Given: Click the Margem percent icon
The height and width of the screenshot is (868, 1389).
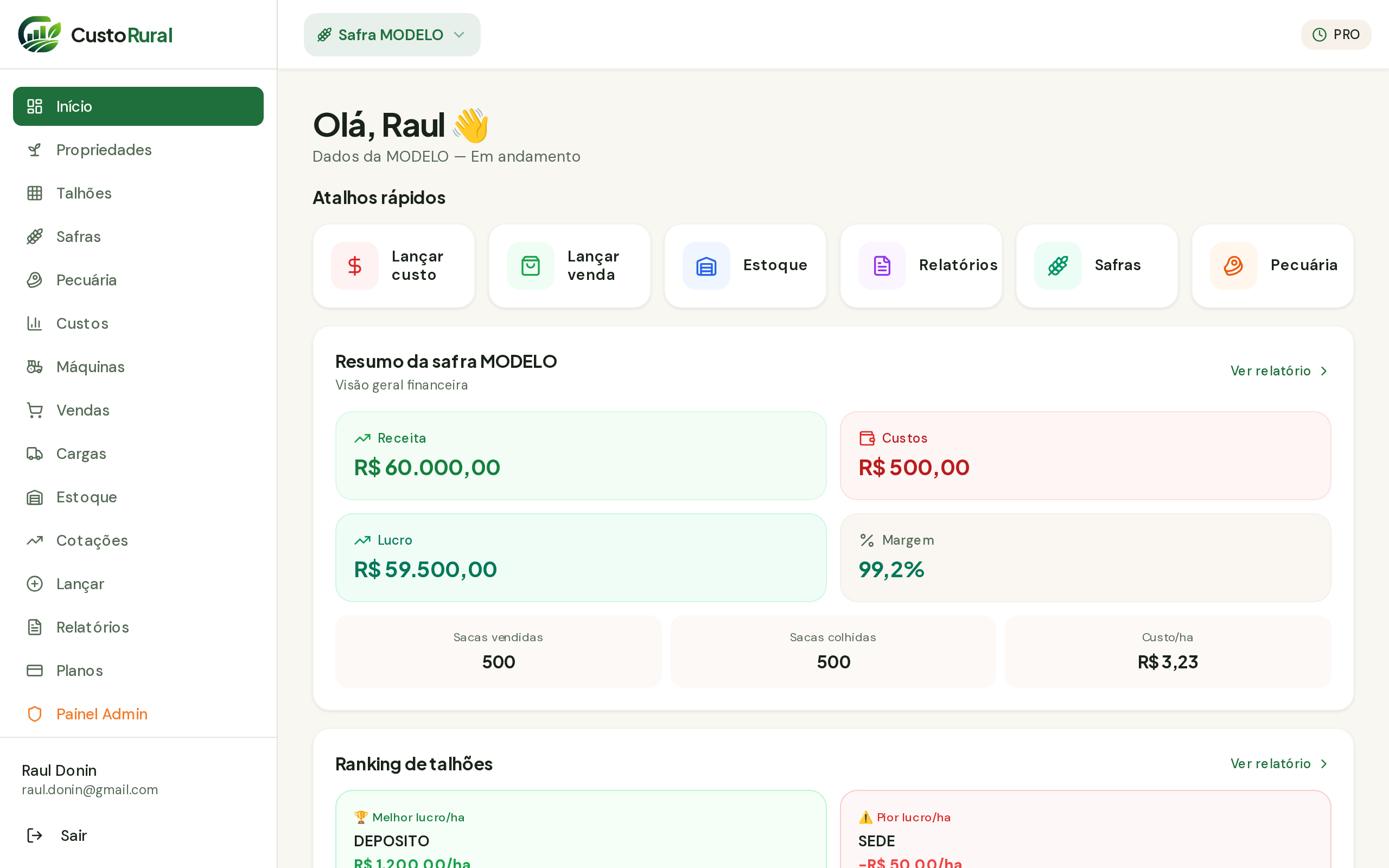Looking at the screenshot, I should 866,540.
